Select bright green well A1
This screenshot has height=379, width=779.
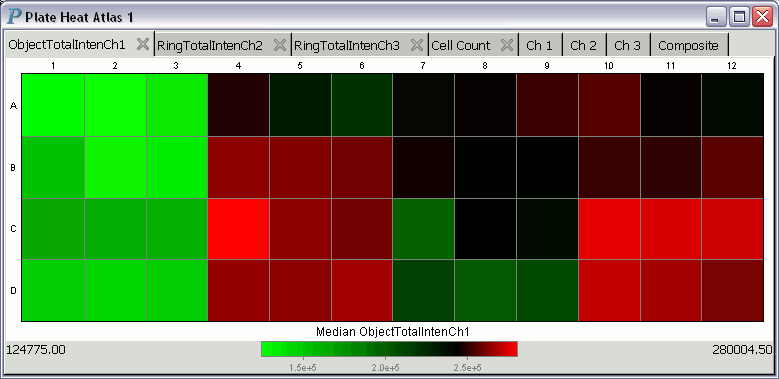(53, 105)
